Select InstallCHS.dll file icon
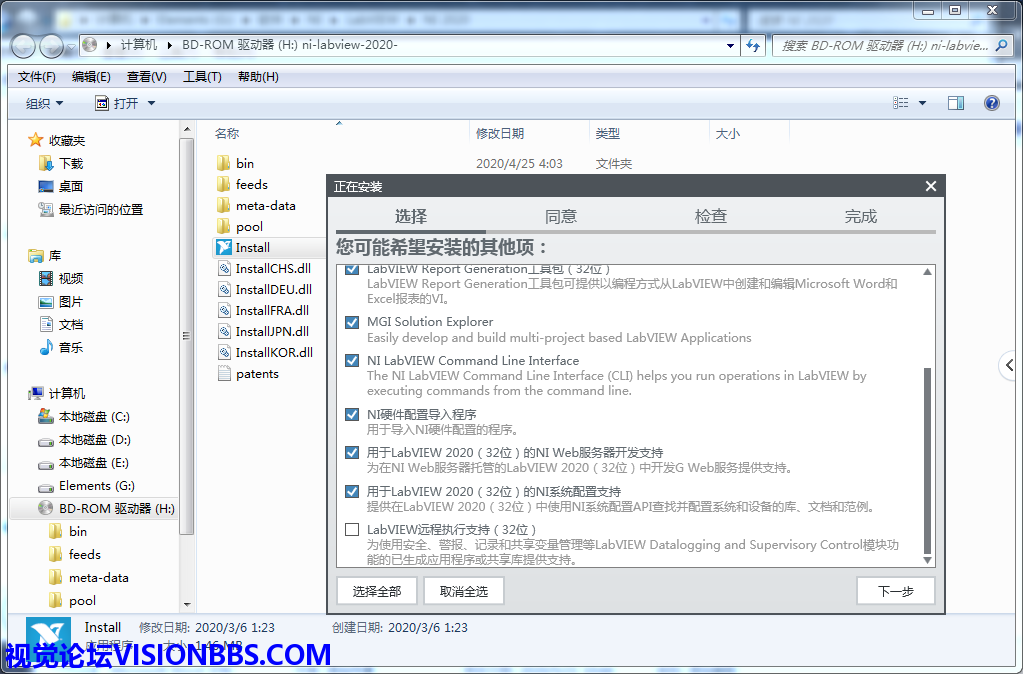The height and width of the screenshot is (674, 1023). point(224,268)
